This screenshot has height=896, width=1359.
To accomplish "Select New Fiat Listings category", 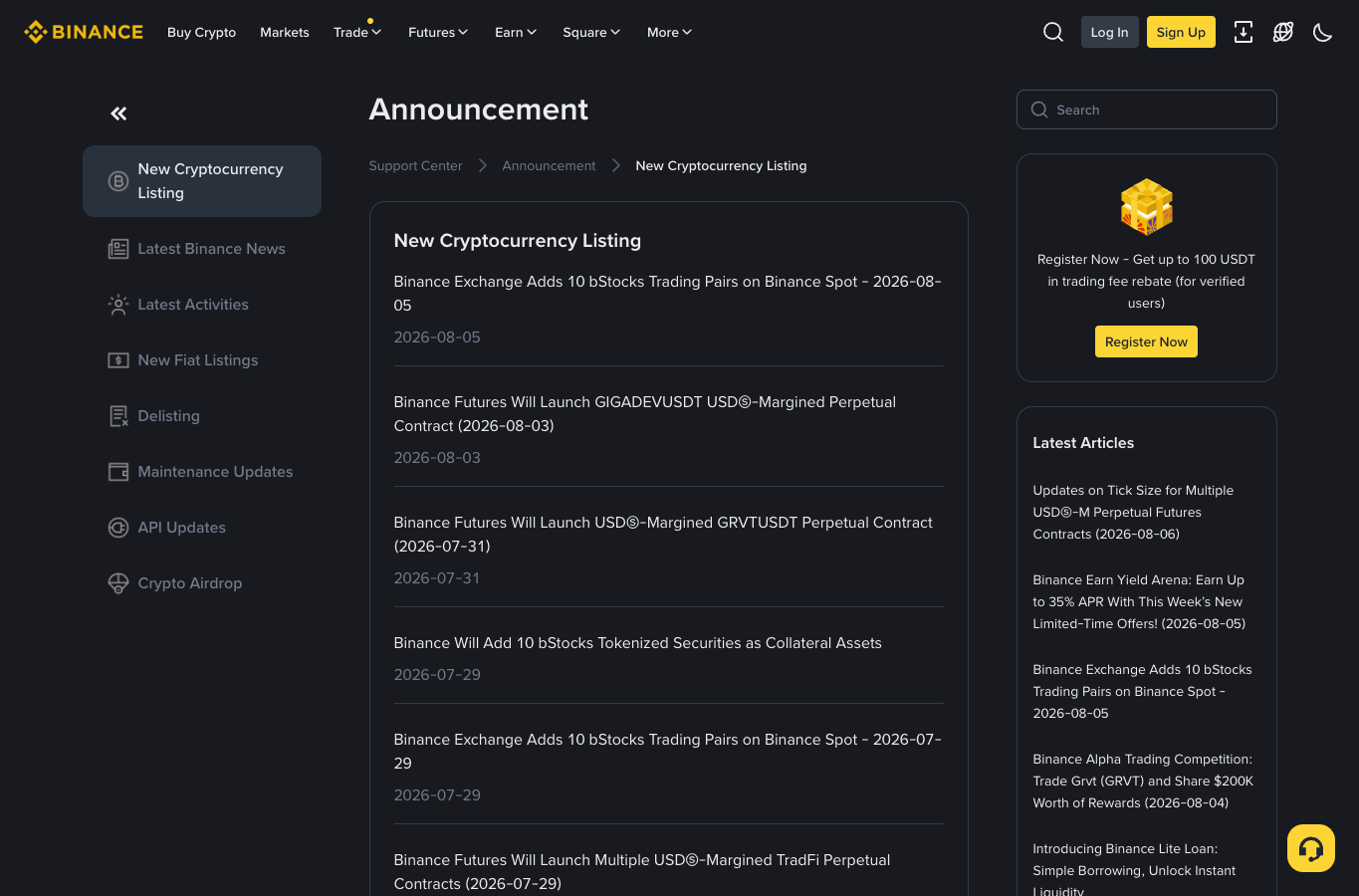I will coord(202,360).
